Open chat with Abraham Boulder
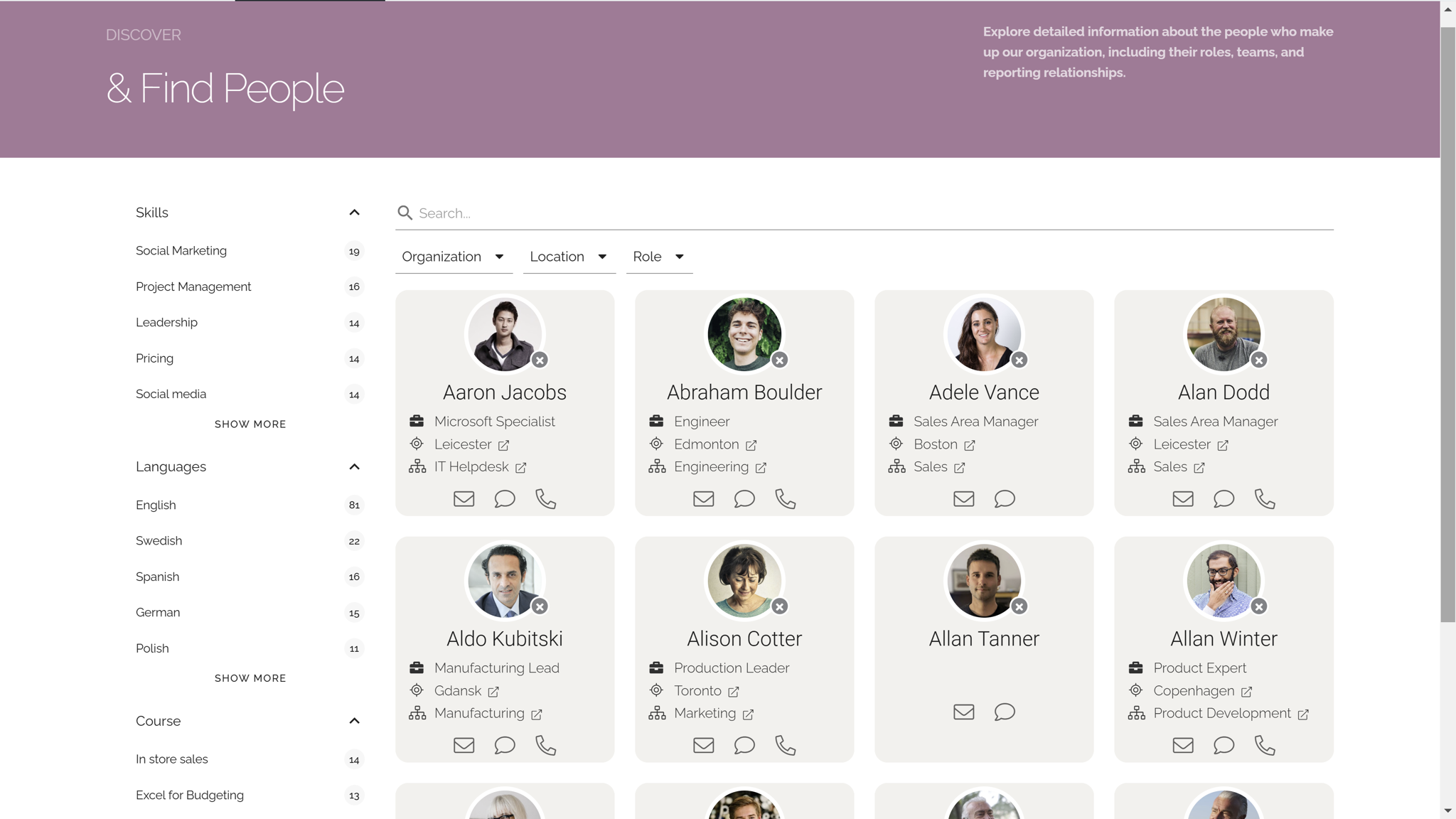The image size is (1456, 819). pos(744,499)
